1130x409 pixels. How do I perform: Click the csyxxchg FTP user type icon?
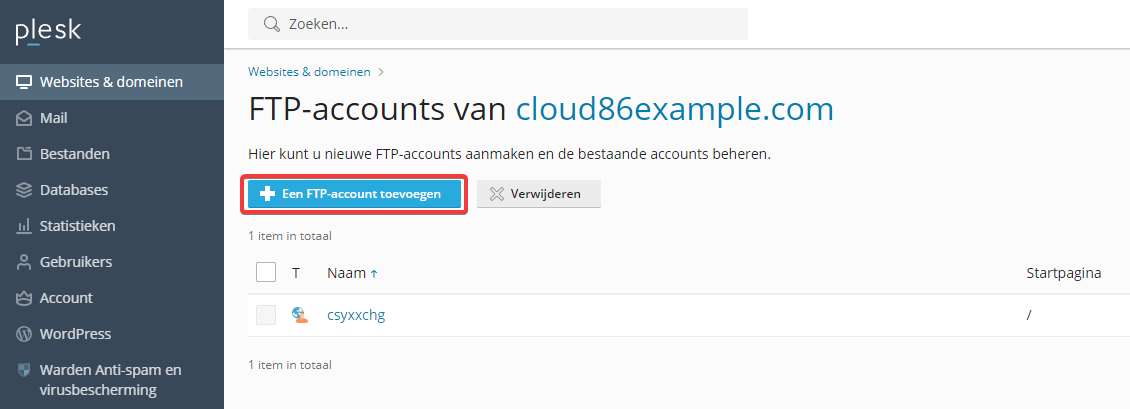point(300,315)
